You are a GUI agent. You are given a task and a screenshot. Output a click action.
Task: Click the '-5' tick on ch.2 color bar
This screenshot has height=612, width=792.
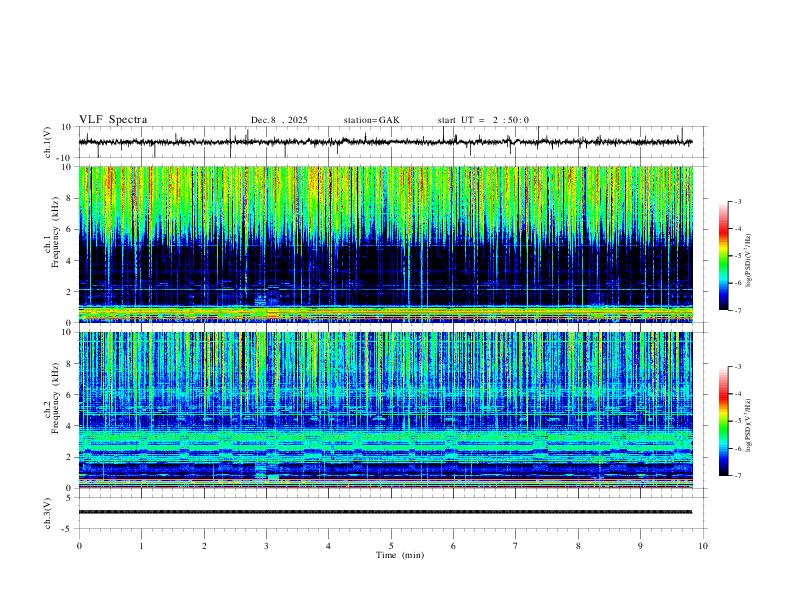(738, 421)
